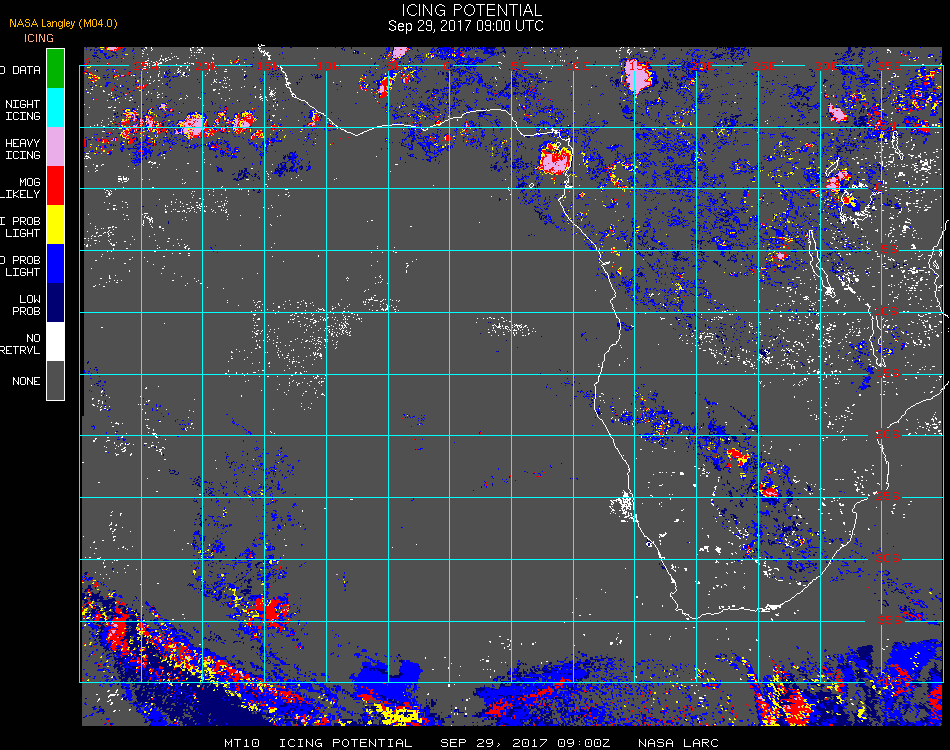Click the white NO RETRVL legend swatch

(55, 342)
